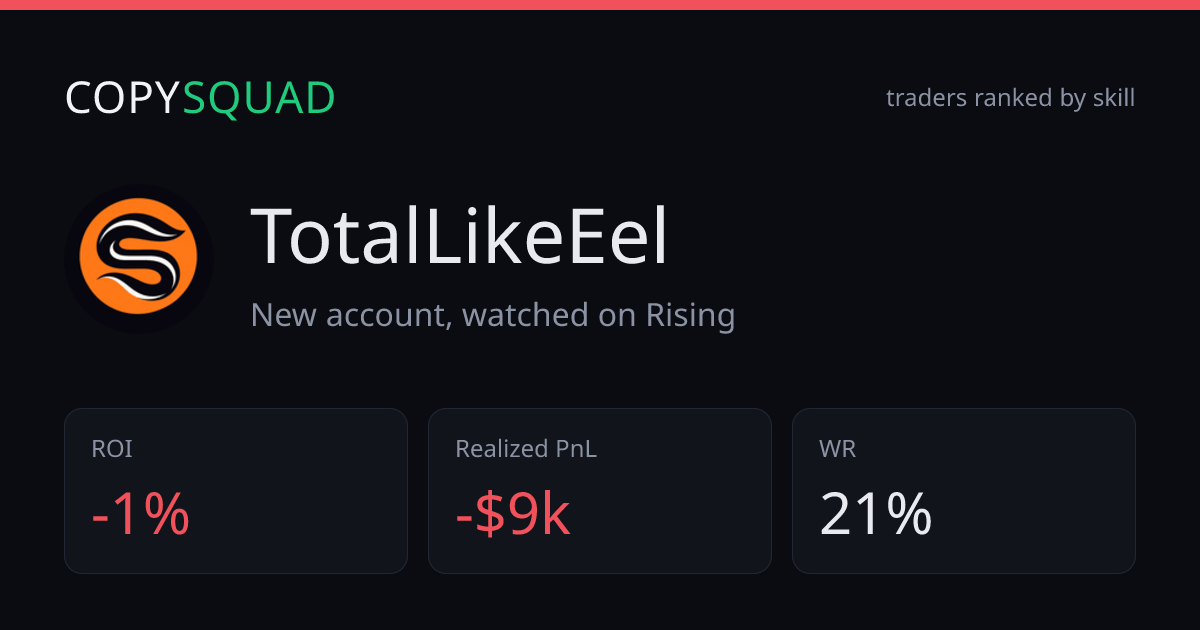Click the WR label
This screenshot has width=1200, height=630.
coord(837,449)
